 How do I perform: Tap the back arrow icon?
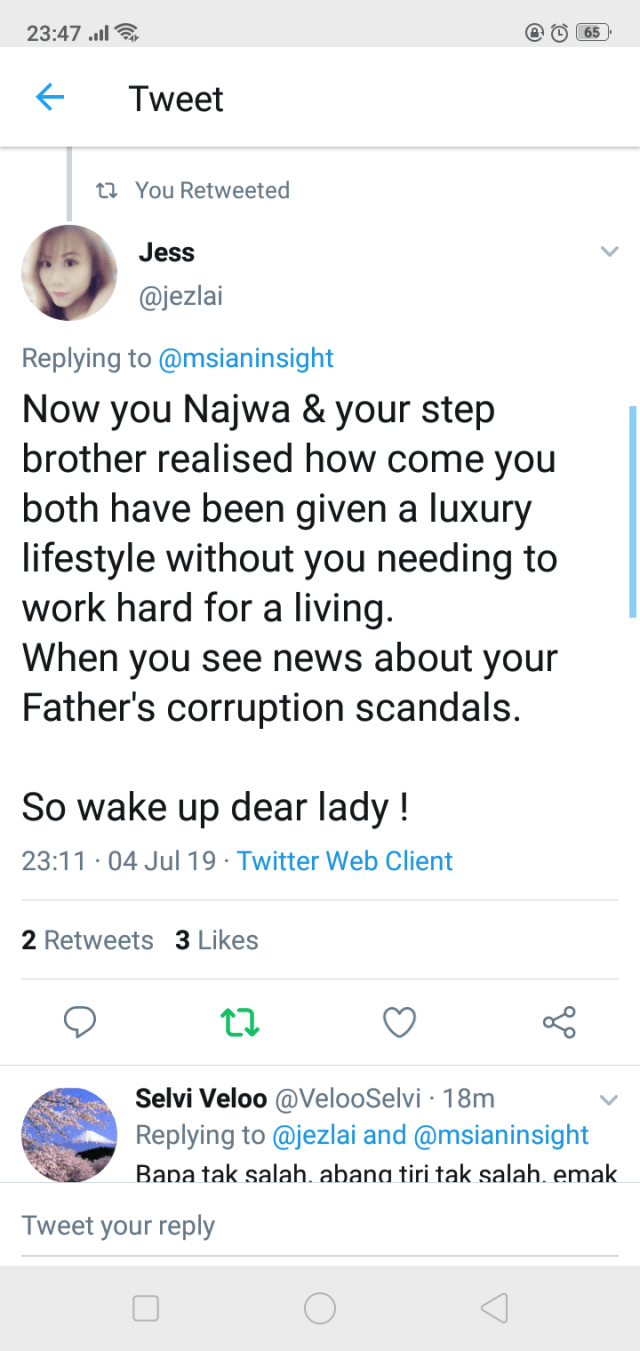(50, 98)
